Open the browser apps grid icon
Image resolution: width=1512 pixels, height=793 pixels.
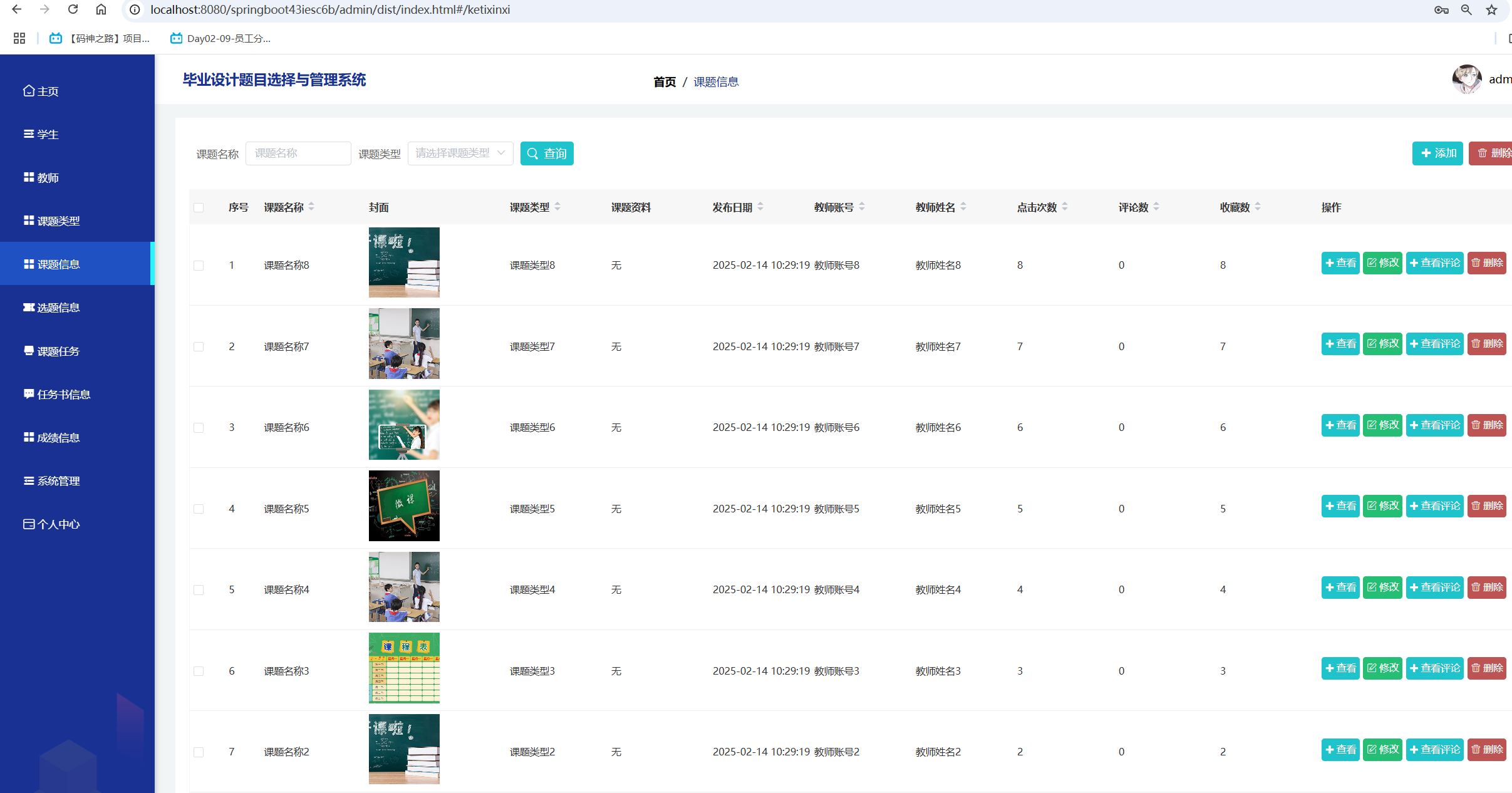tap(19, 38)
